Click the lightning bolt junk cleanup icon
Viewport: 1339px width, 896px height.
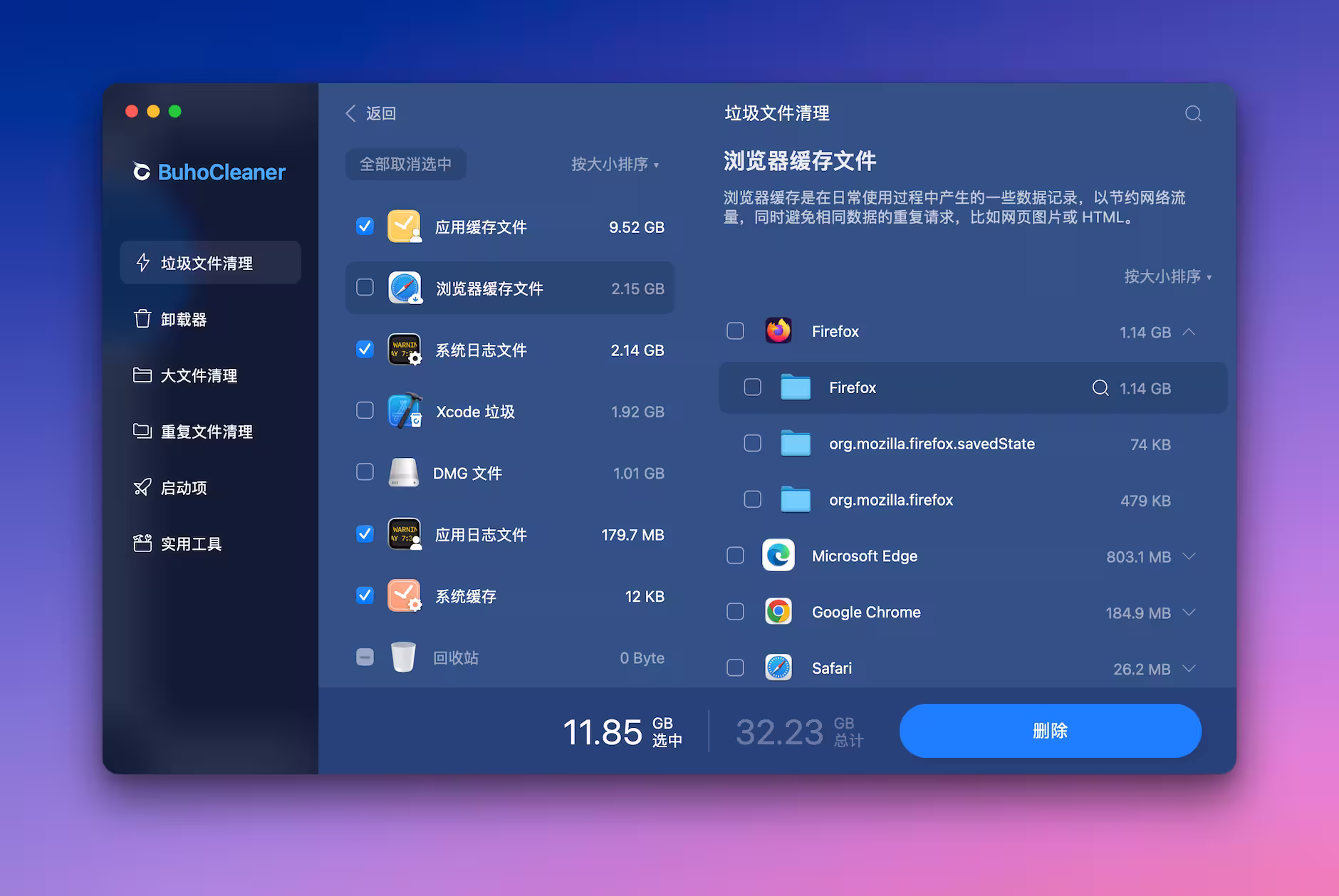point(142,263)
